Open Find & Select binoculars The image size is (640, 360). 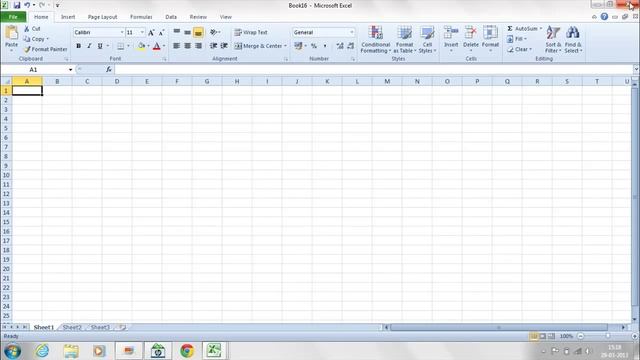pyautogui.click(x=573, y=39)
